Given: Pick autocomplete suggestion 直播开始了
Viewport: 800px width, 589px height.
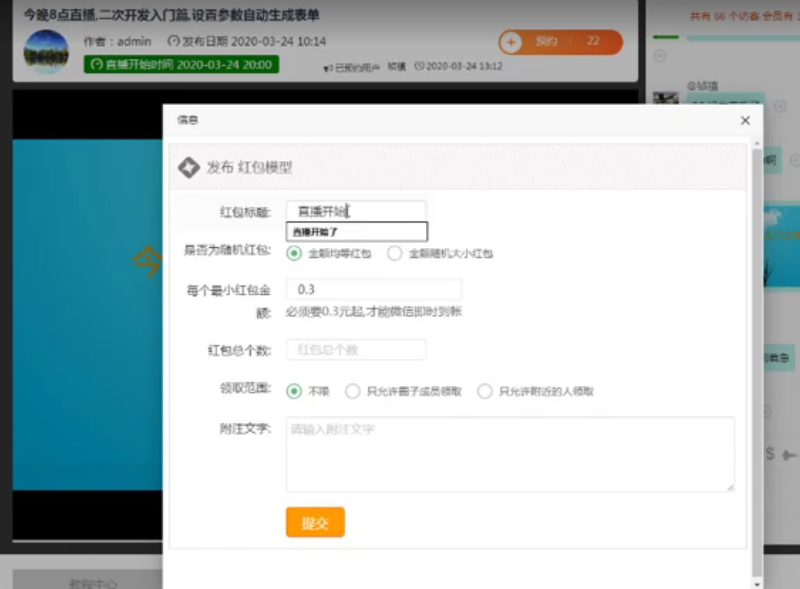Looking at the screenshot, I should click(x=356, y=232).
